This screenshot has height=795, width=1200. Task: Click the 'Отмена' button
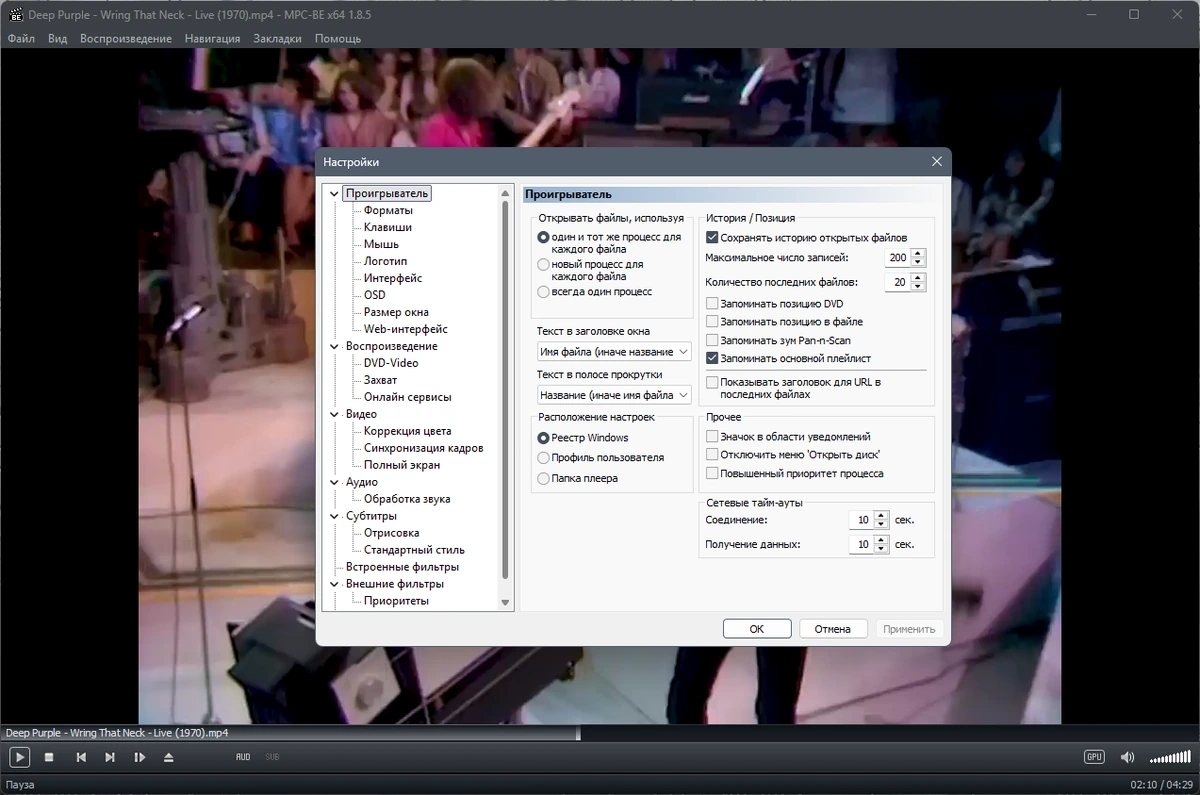click(x=832, y=629)
